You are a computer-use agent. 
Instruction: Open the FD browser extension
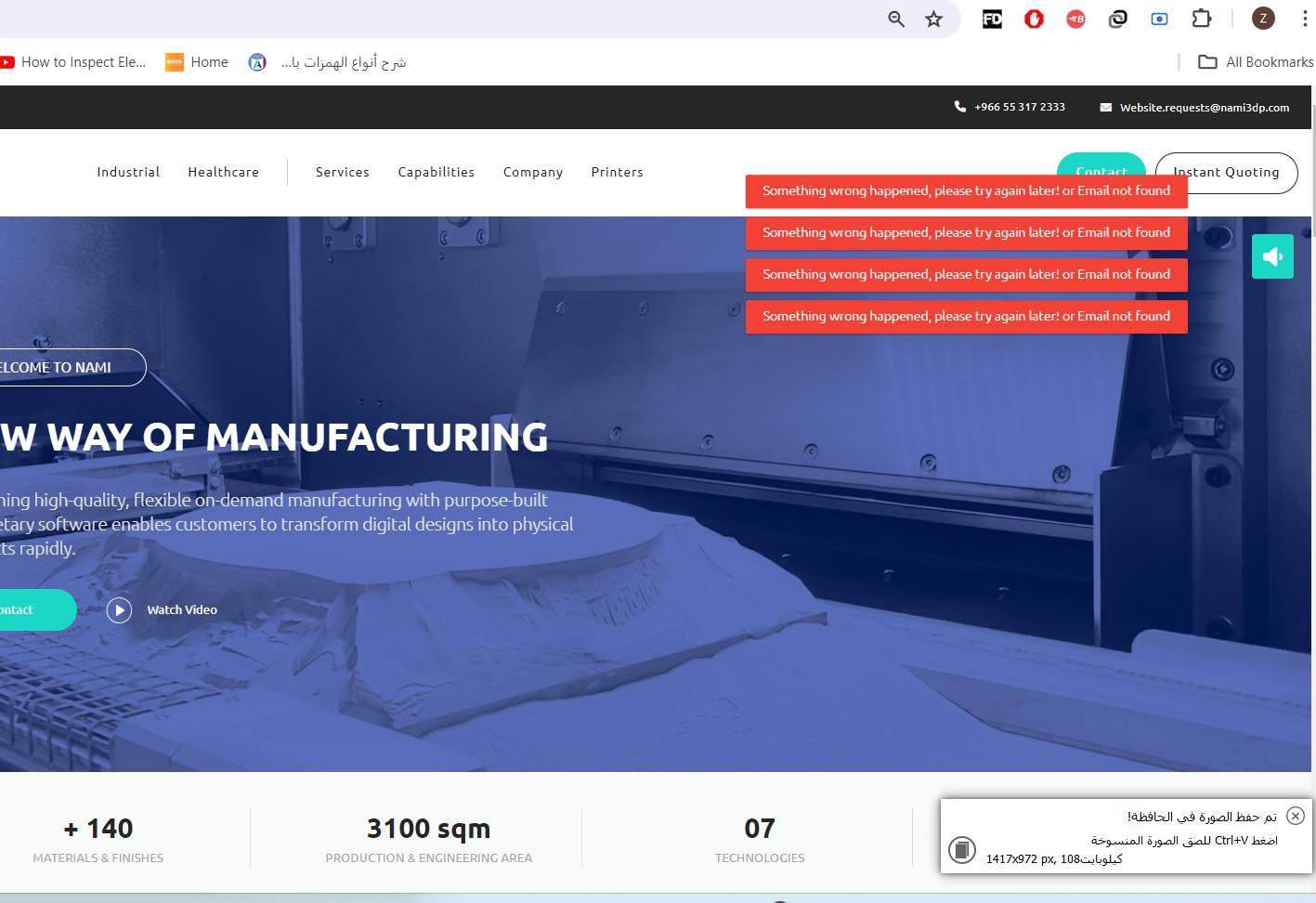tap(992, 19)
